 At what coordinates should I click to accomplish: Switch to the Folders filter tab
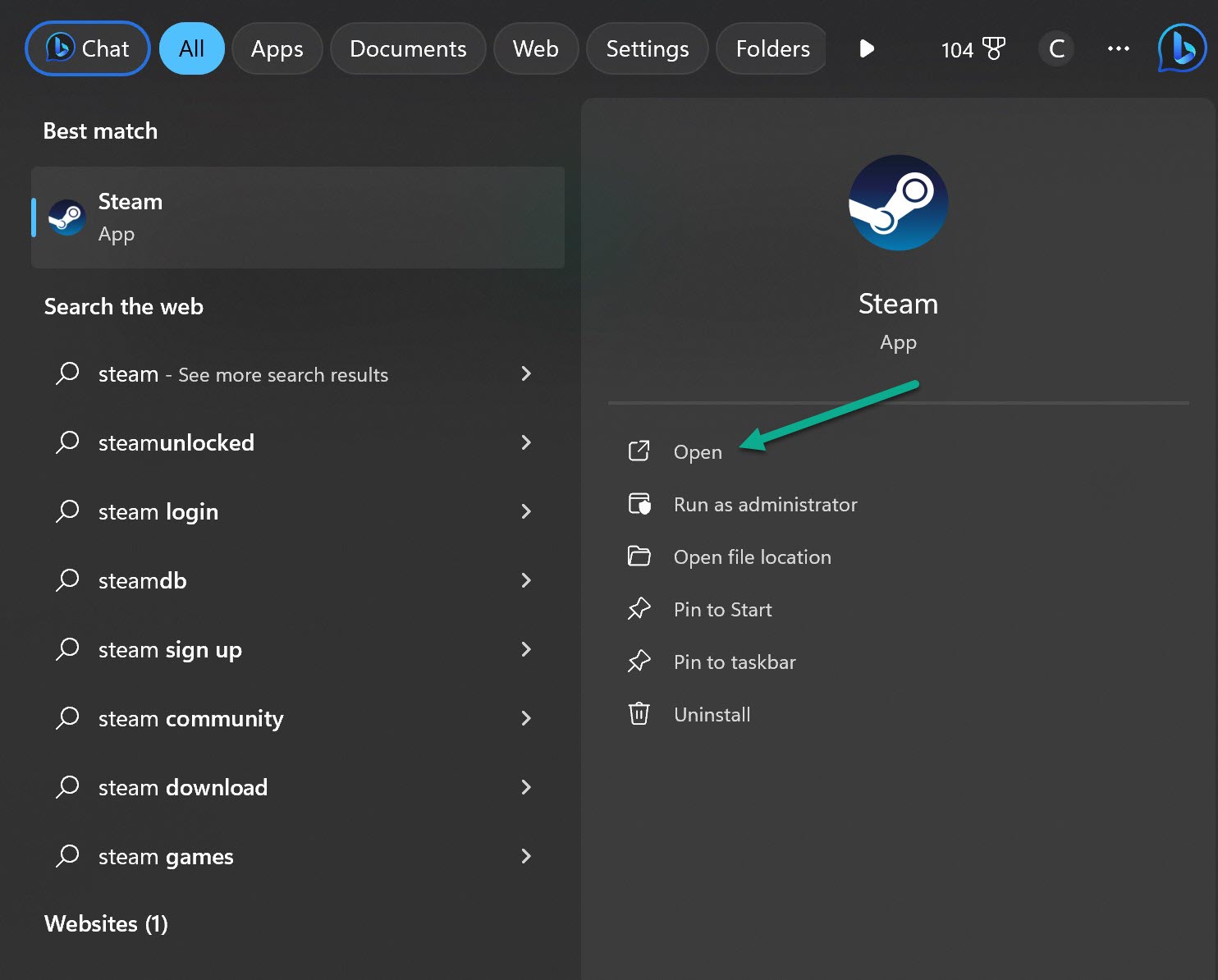coord(772,48)
